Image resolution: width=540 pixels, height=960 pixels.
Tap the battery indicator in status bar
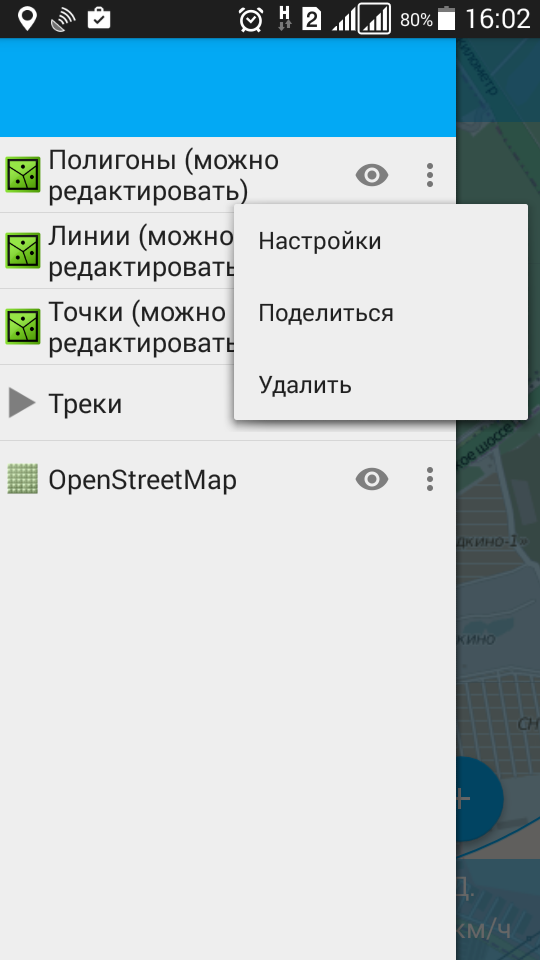(x=446, y=19)
